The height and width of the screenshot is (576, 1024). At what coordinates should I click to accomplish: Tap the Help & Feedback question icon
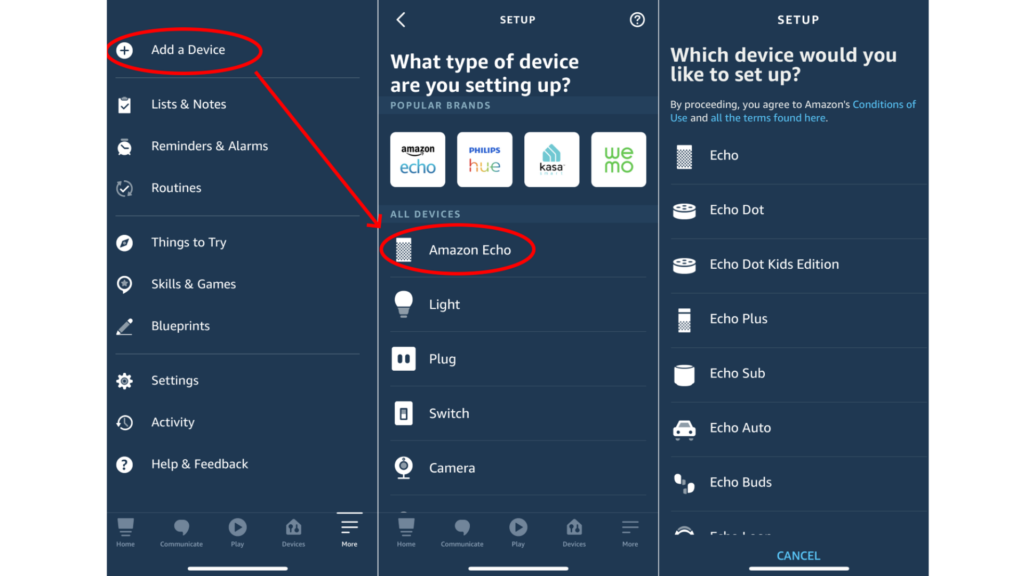(124, 464)
